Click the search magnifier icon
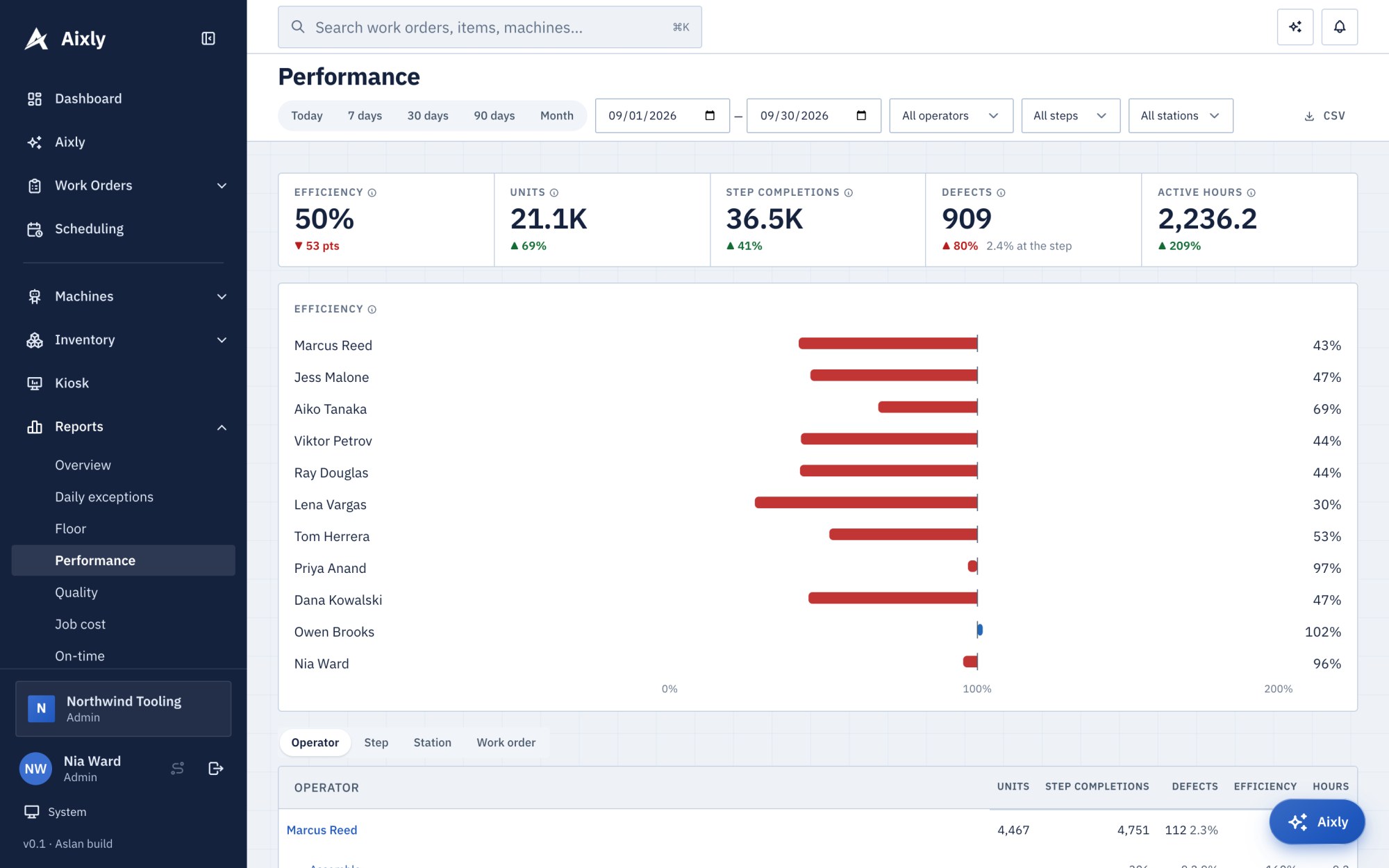Screen dimensions: 1389x868 tap(298, 27)
